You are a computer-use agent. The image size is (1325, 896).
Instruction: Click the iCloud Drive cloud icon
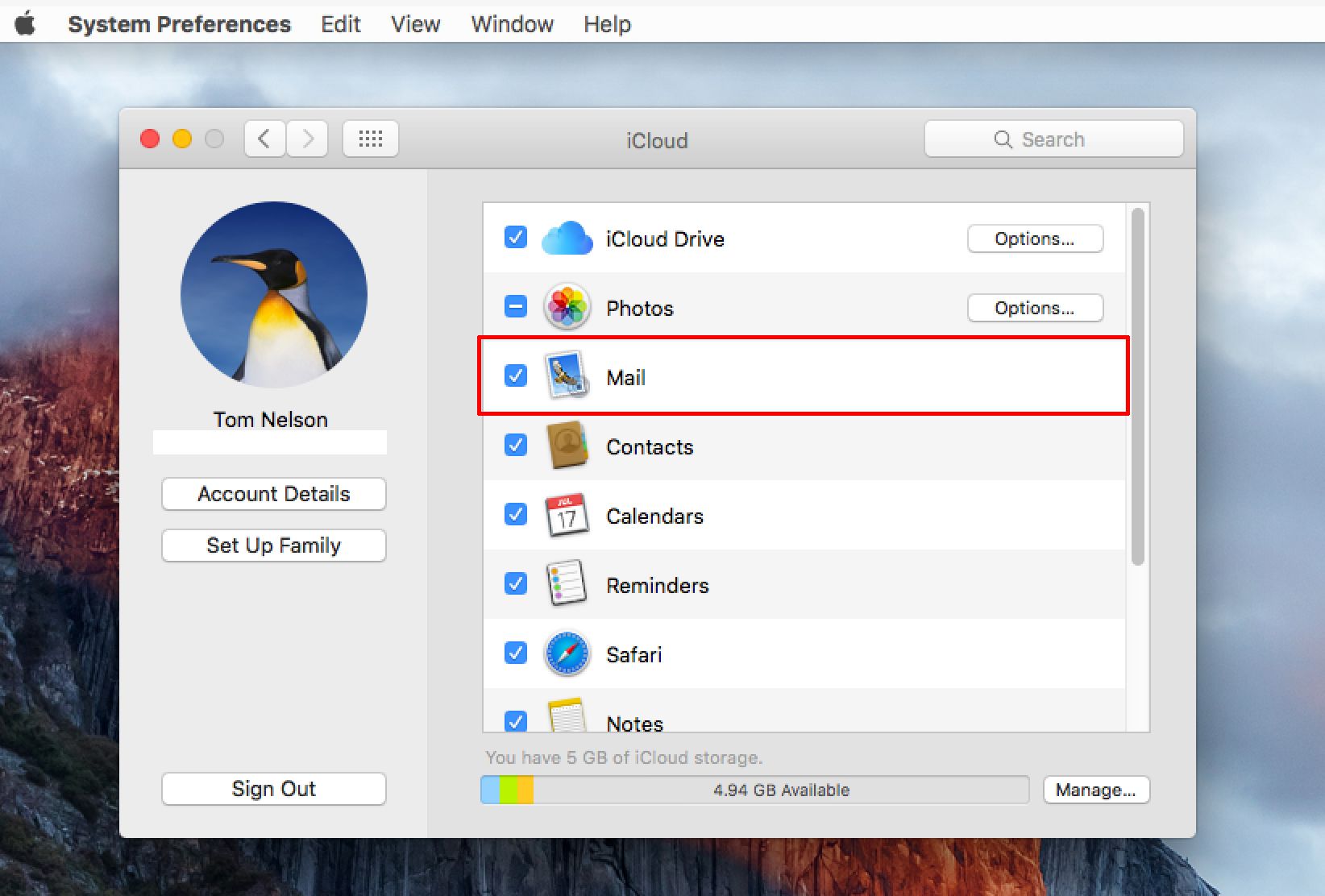coord(567,239)
